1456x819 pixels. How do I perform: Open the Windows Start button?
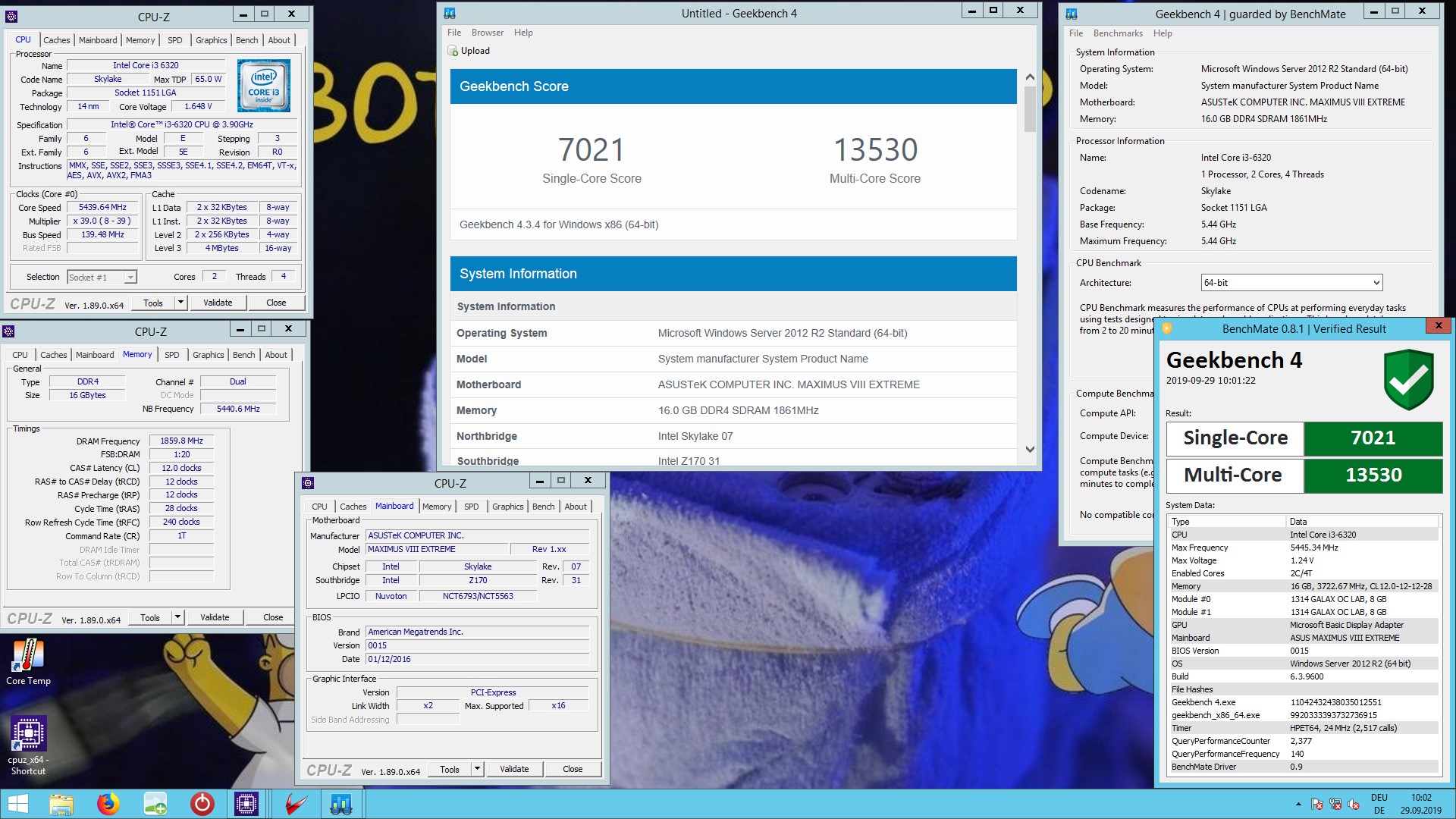coord(17,804)
